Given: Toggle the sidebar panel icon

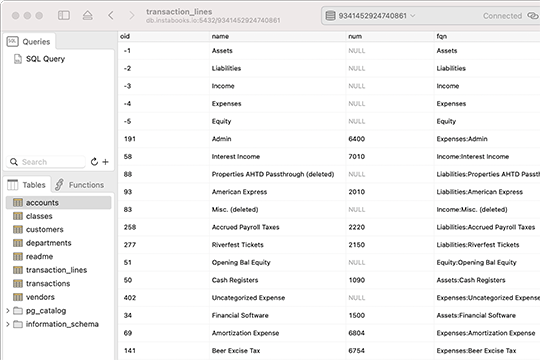Looking at the screenshot, I should click(x=64, y=16).
